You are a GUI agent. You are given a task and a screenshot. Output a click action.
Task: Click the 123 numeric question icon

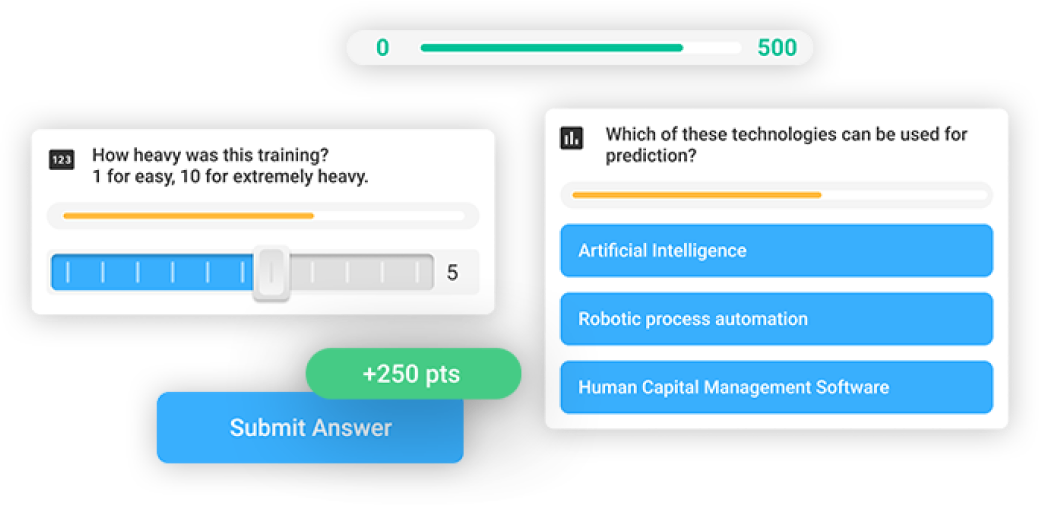pyautogui.click(x=62, y=159)
